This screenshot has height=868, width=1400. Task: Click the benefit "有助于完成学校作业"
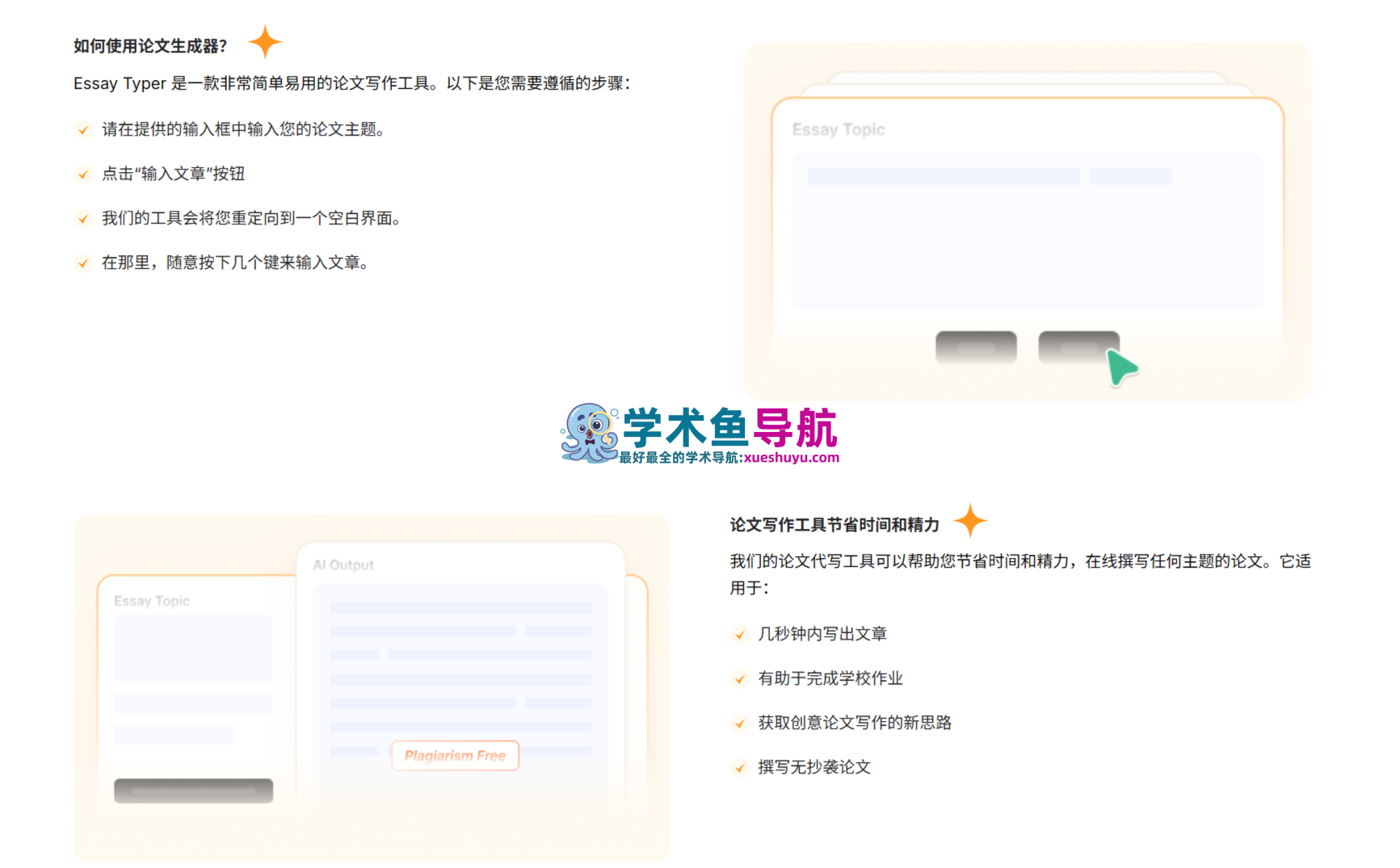(830, 678)
